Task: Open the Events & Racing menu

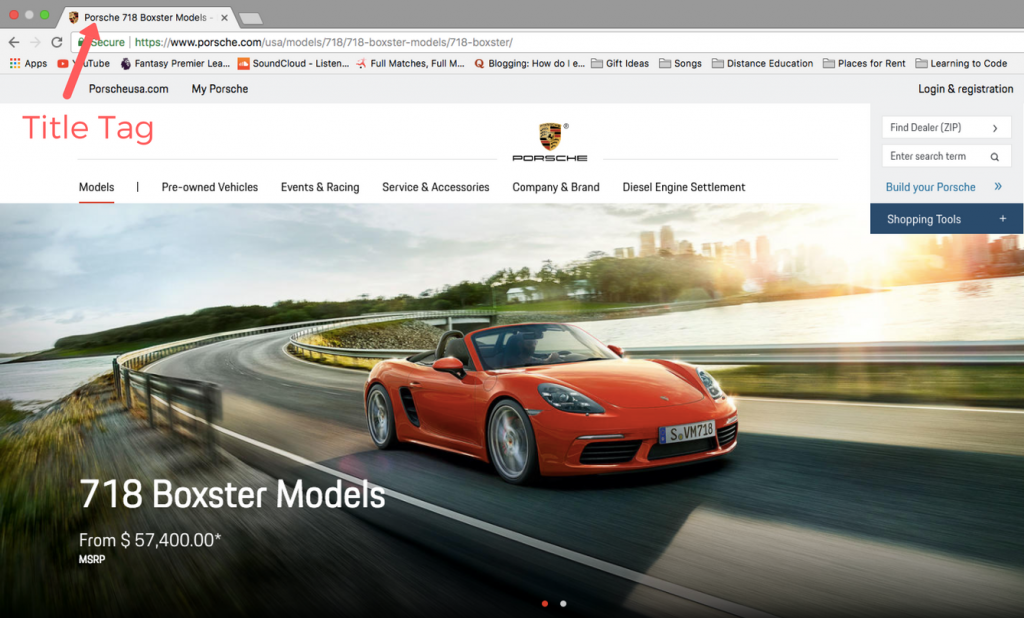Action: (320, 187)
